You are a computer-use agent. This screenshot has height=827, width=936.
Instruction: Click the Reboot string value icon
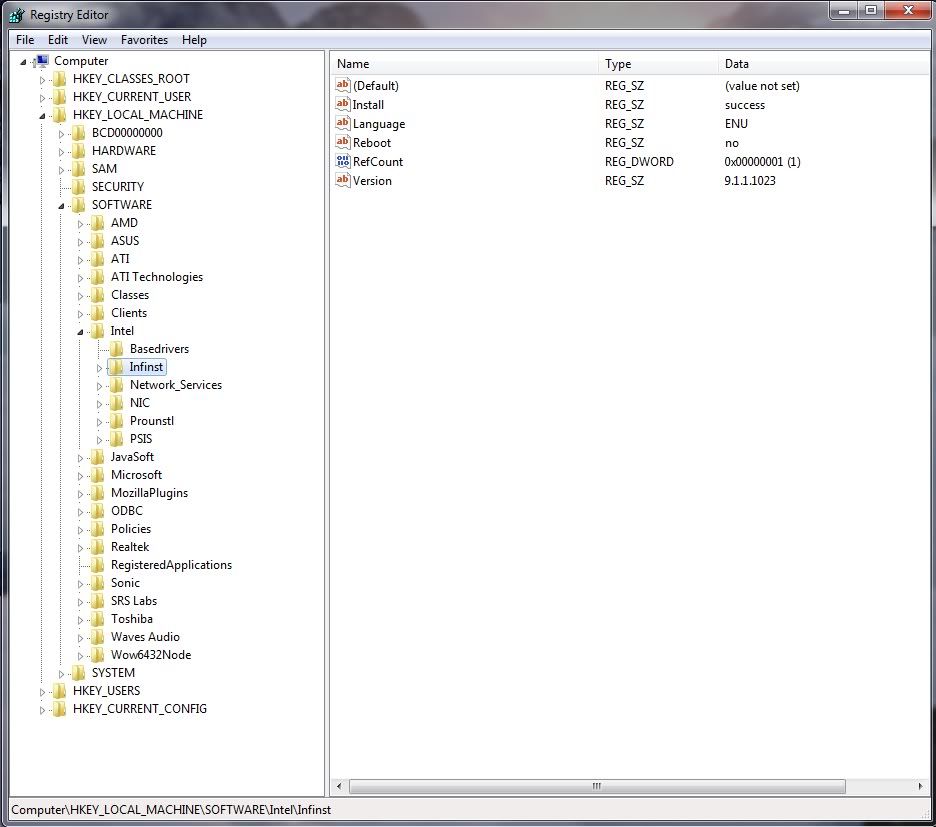click(343, 142)
